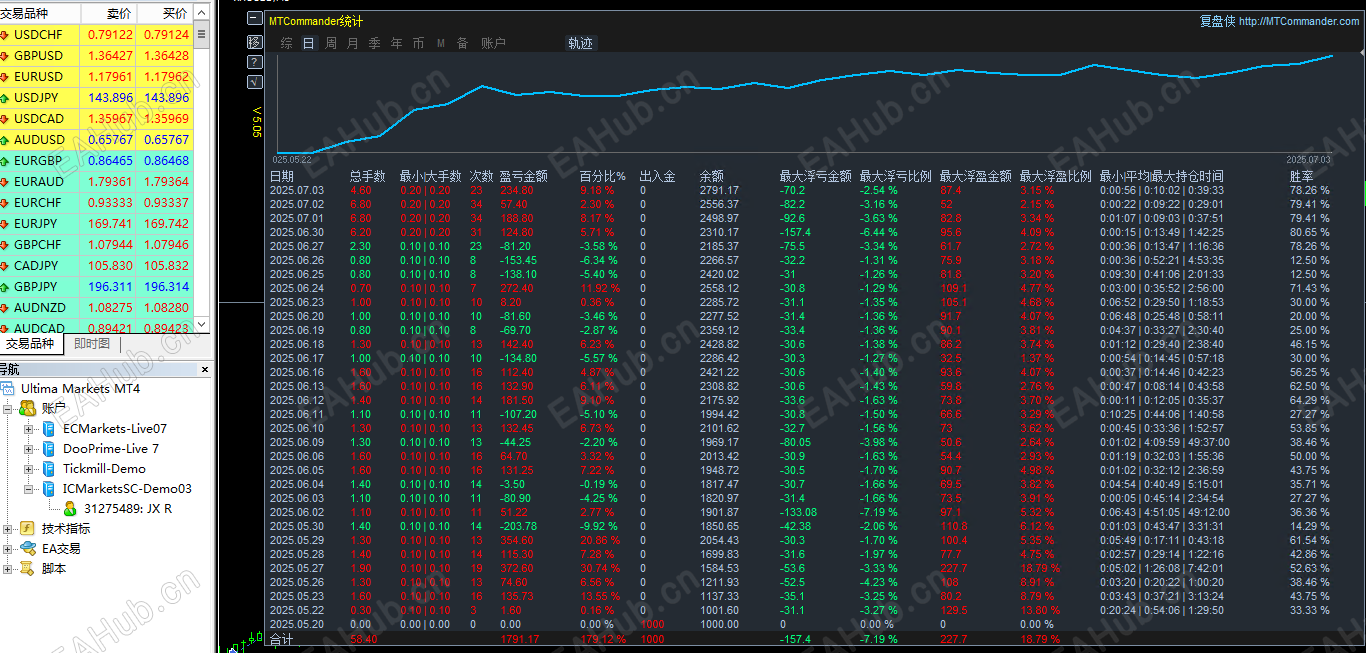Click the √ checkmark icon on panel
1366x653 pixels.
[254, 82]
